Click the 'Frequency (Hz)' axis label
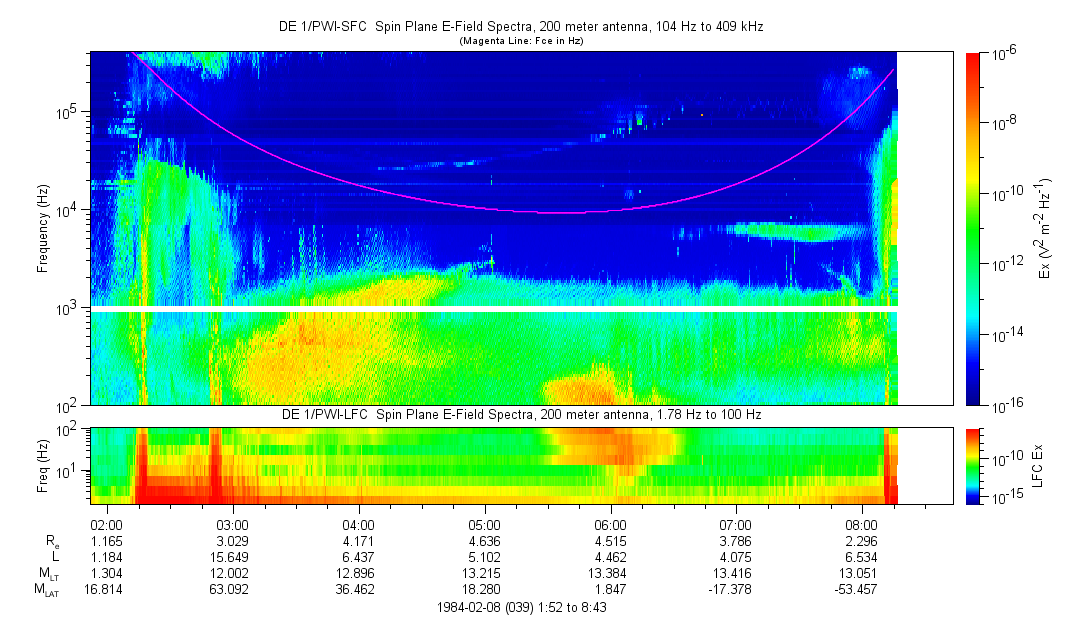This screenshot has height=620, width=1083. point(43,229)
